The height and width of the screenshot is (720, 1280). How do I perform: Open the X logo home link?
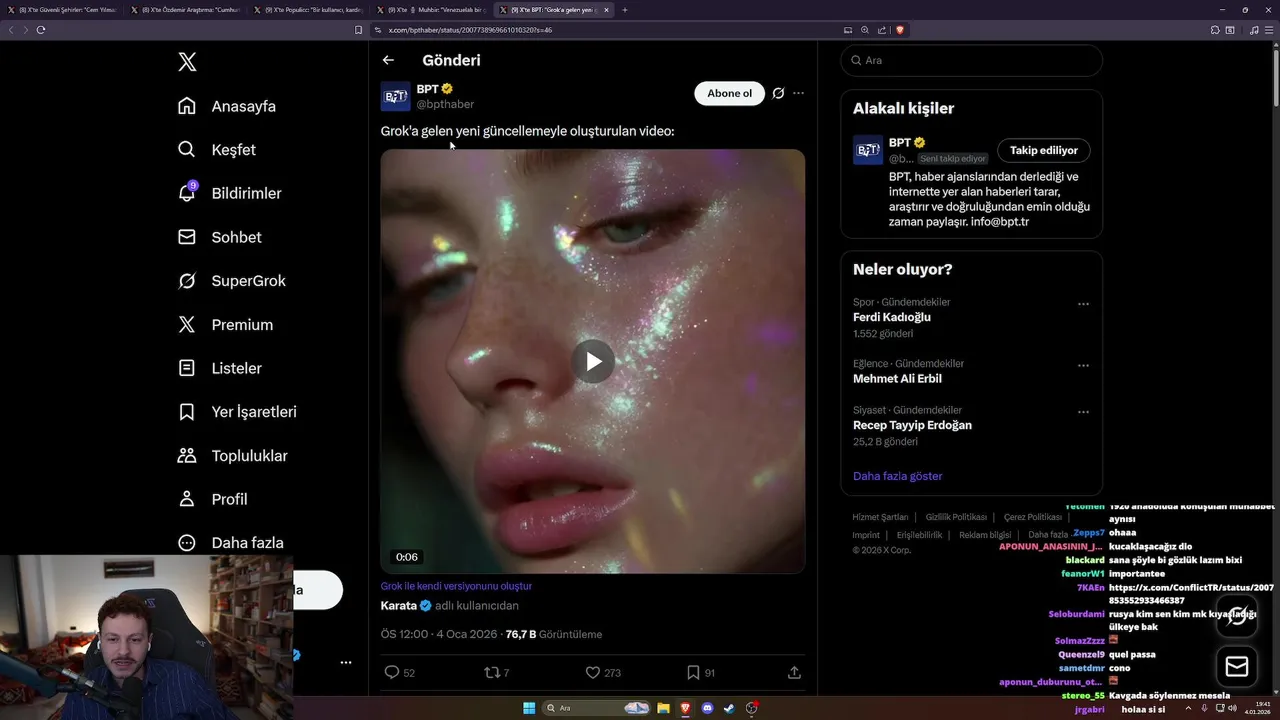tap(187, 62)
